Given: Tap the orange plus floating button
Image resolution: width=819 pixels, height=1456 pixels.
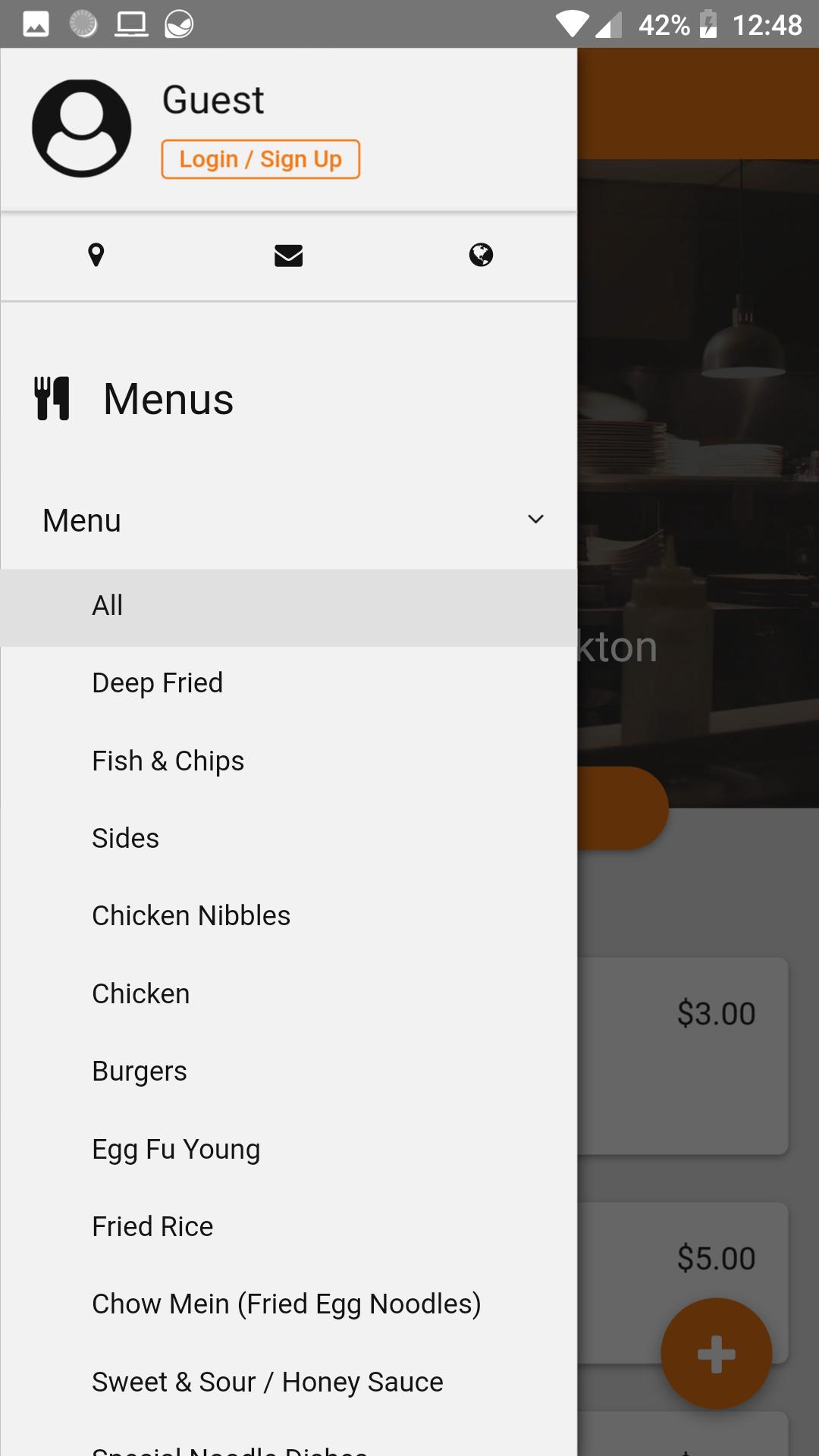Looking at the screenshot, I should [716, 1354].
